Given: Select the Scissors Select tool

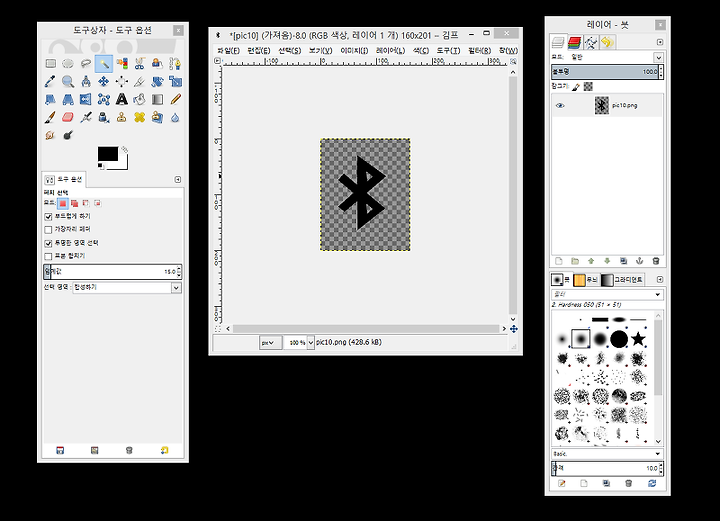Looking at the screenshot, I should point(140,63).
